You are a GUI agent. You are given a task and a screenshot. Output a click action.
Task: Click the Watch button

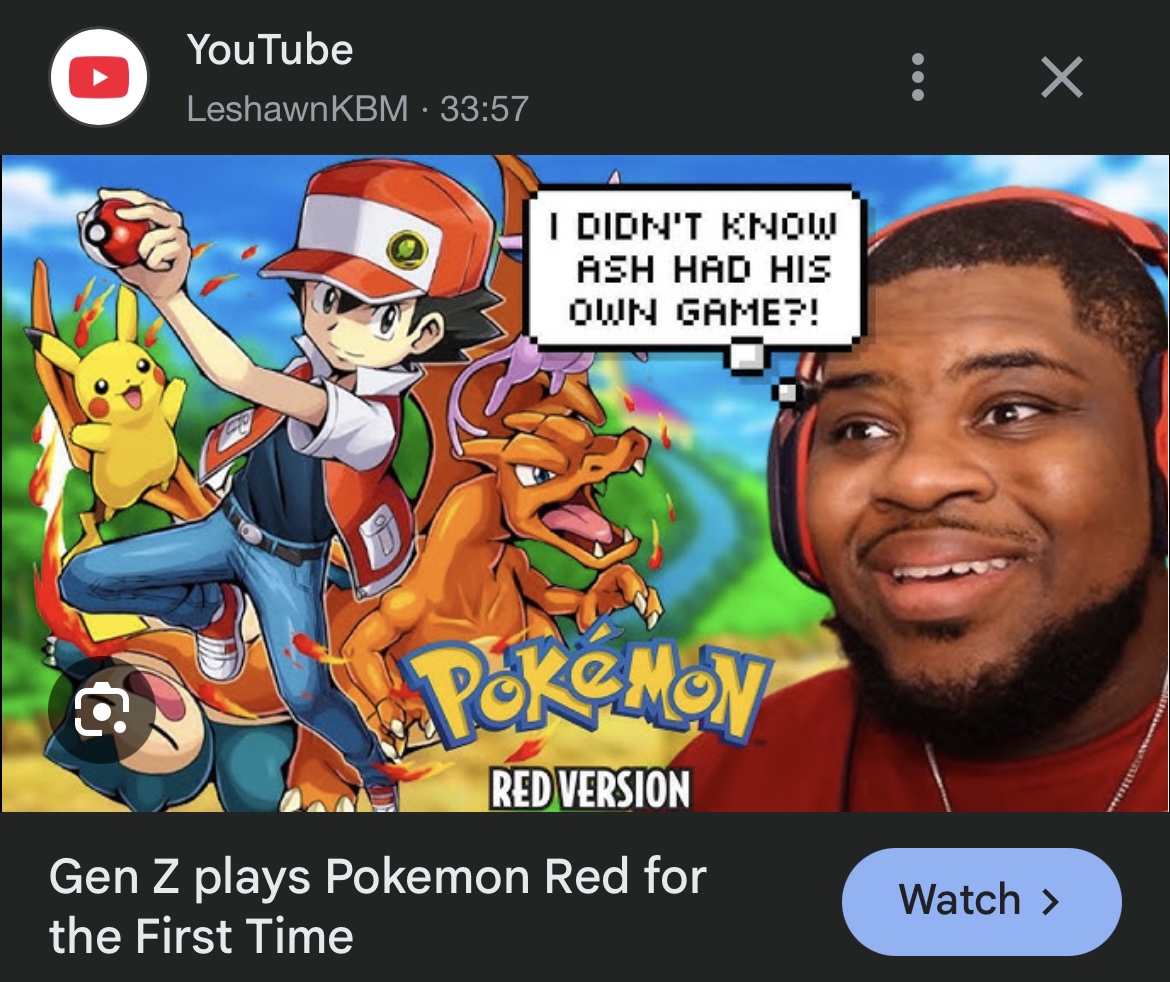981,901
